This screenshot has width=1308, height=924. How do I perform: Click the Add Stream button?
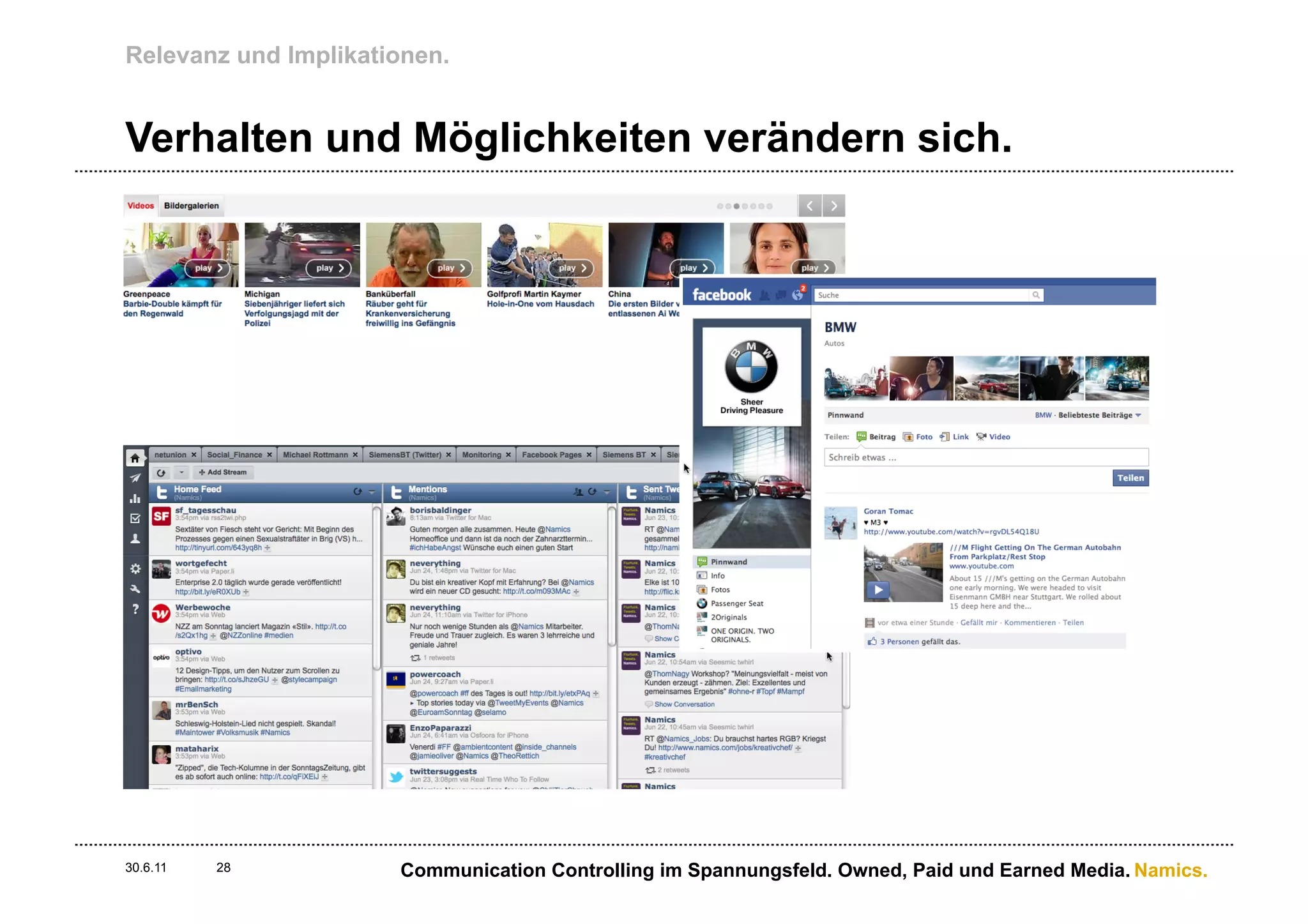[x=222, y=473]
